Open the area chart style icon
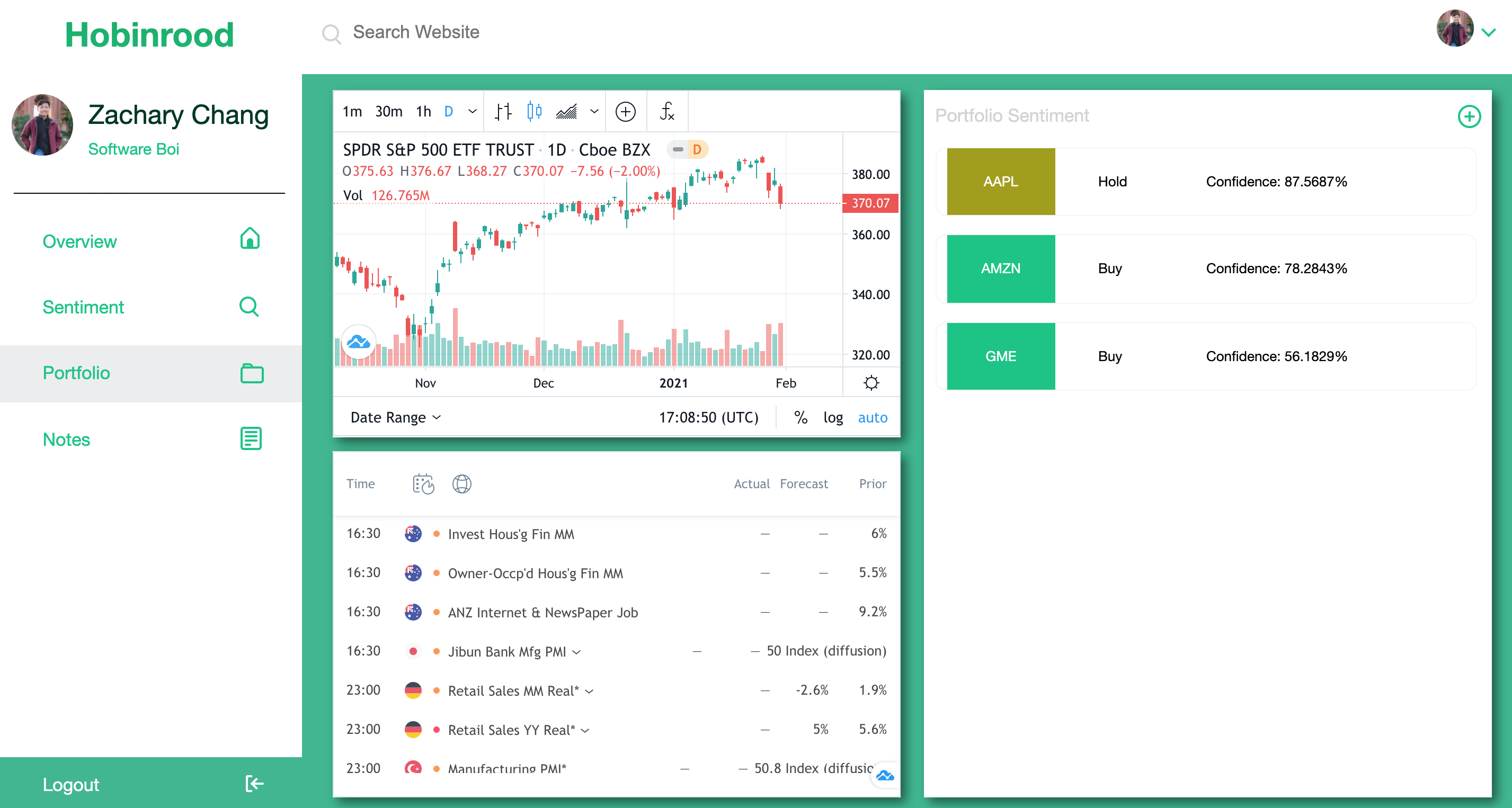Image resolution: width=1512 pixels, height=808 pixels. (567, 112)
